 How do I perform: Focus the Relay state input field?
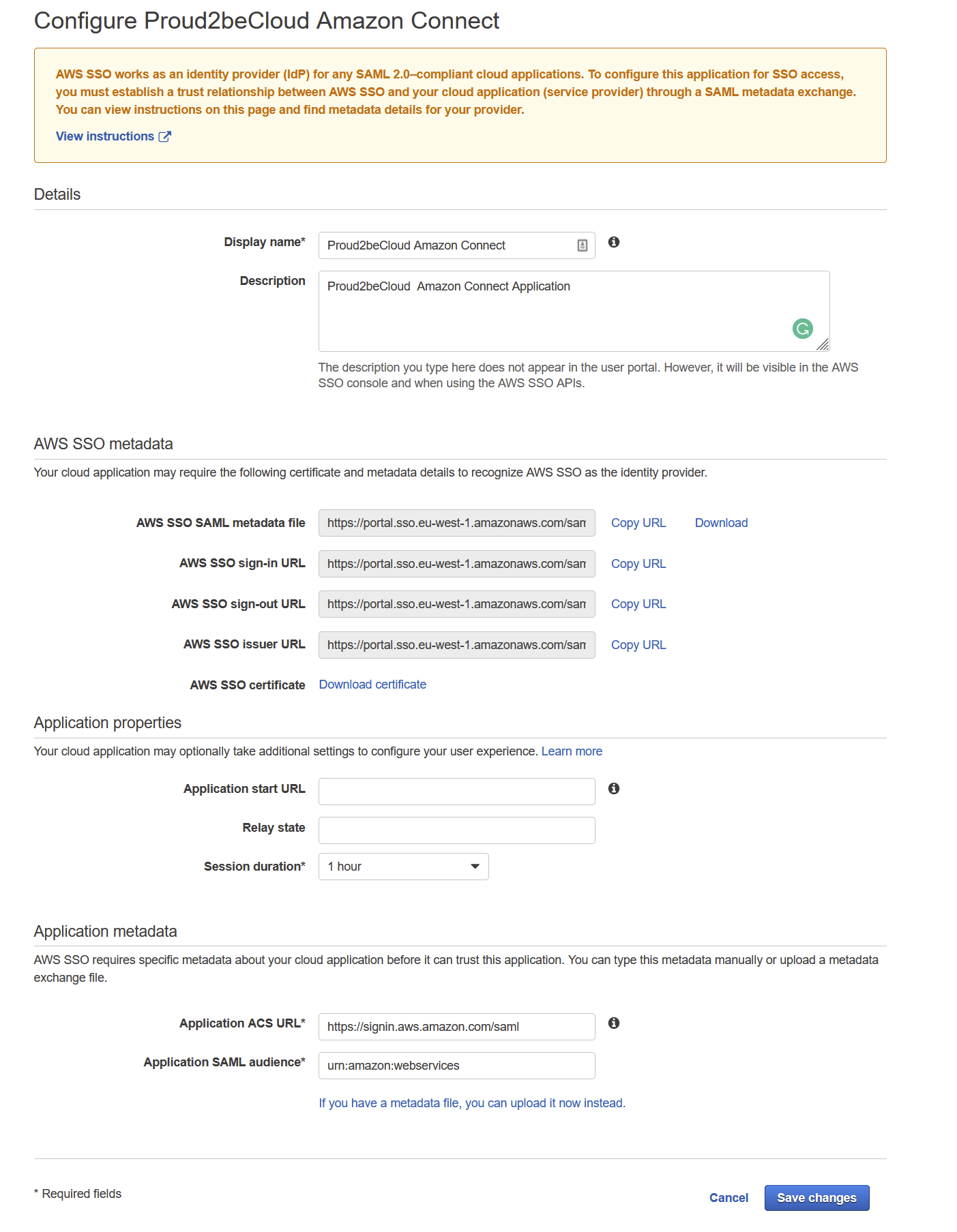tap(456, 830)
